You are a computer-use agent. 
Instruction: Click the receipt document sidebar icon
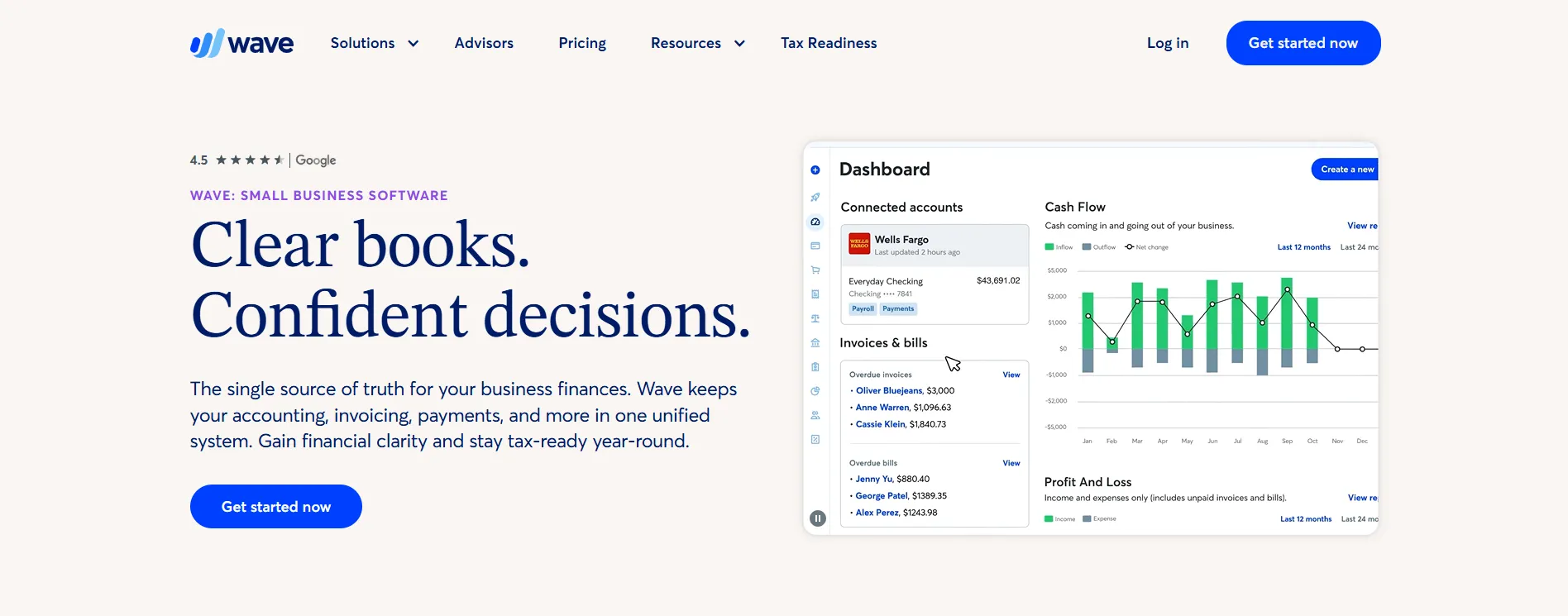pyautogui.click(x=815, y=294)
